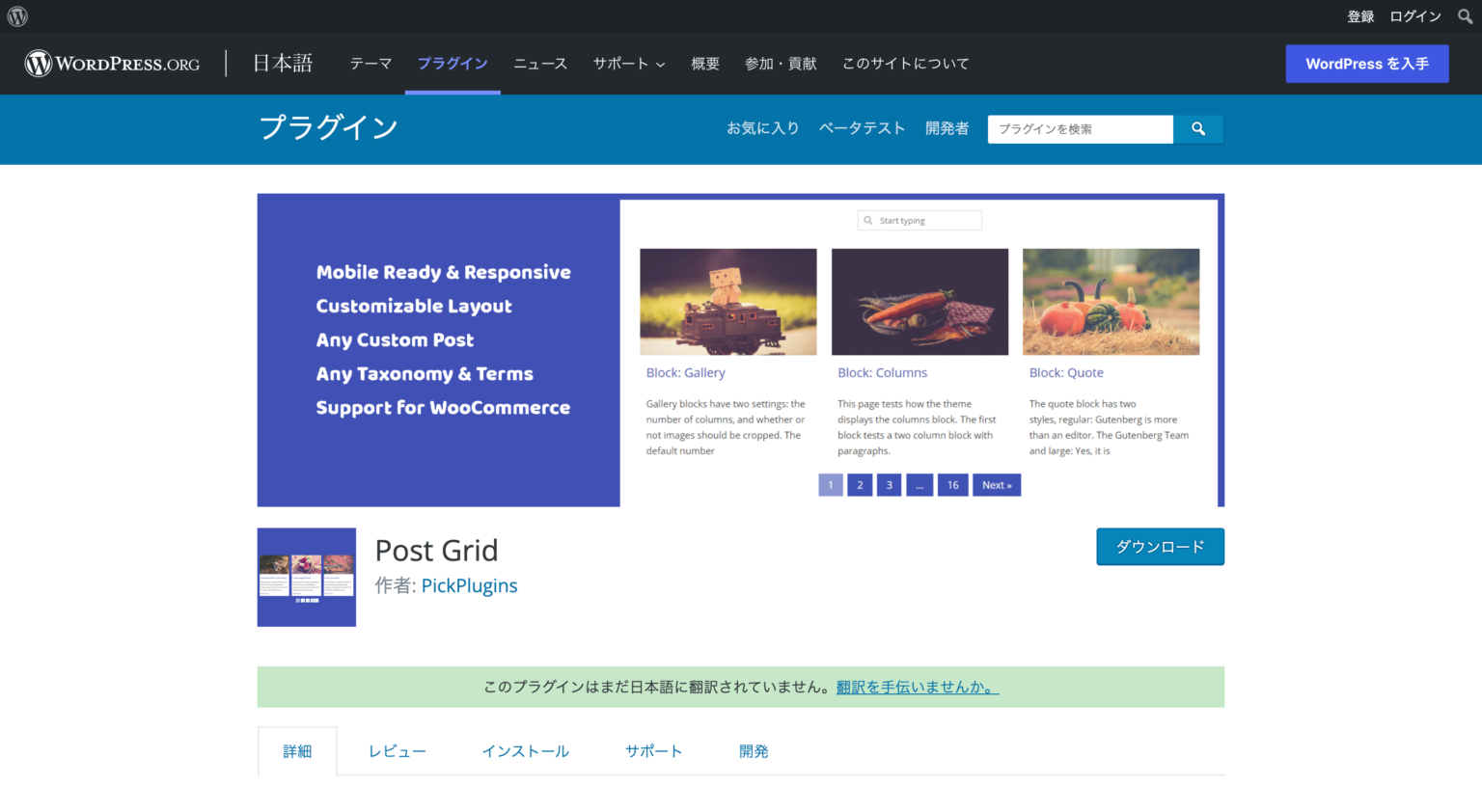This screenshot has width=1482, height=812.
Task: Select the 開発 tab
Action: [x=754, y=750]
